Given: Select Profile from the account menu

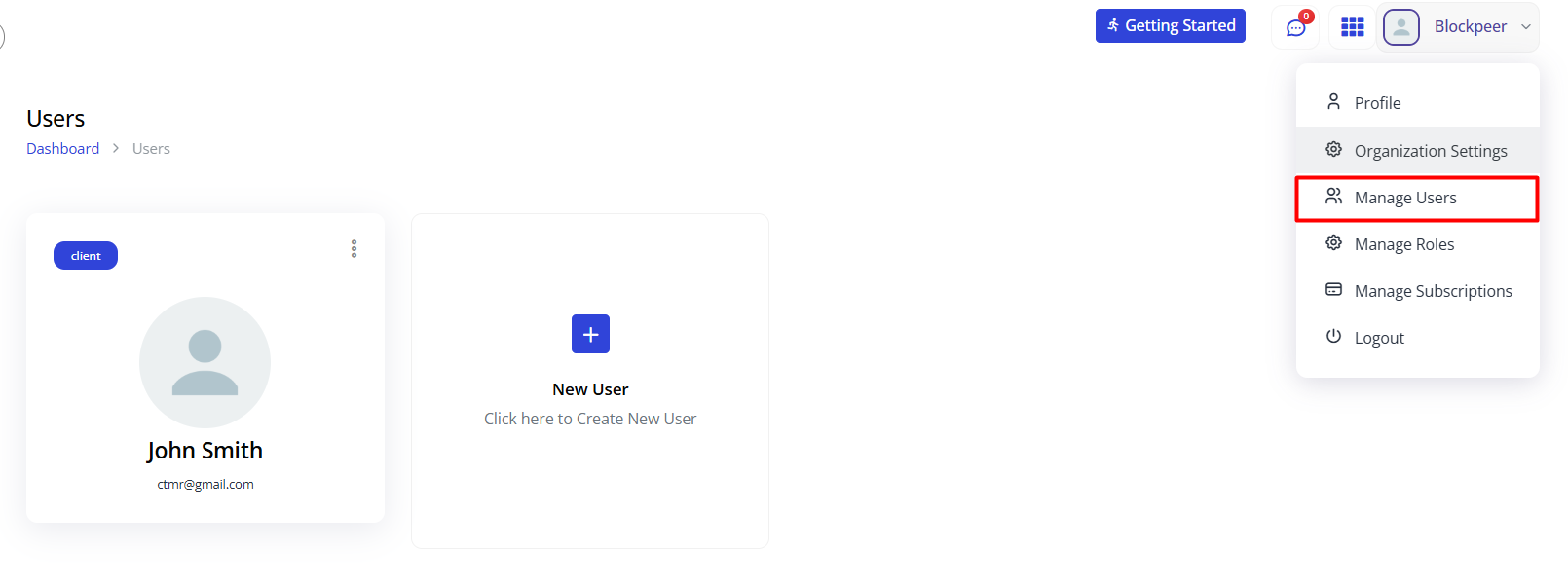Looking at the screenshot, I should click(1377, 103).
